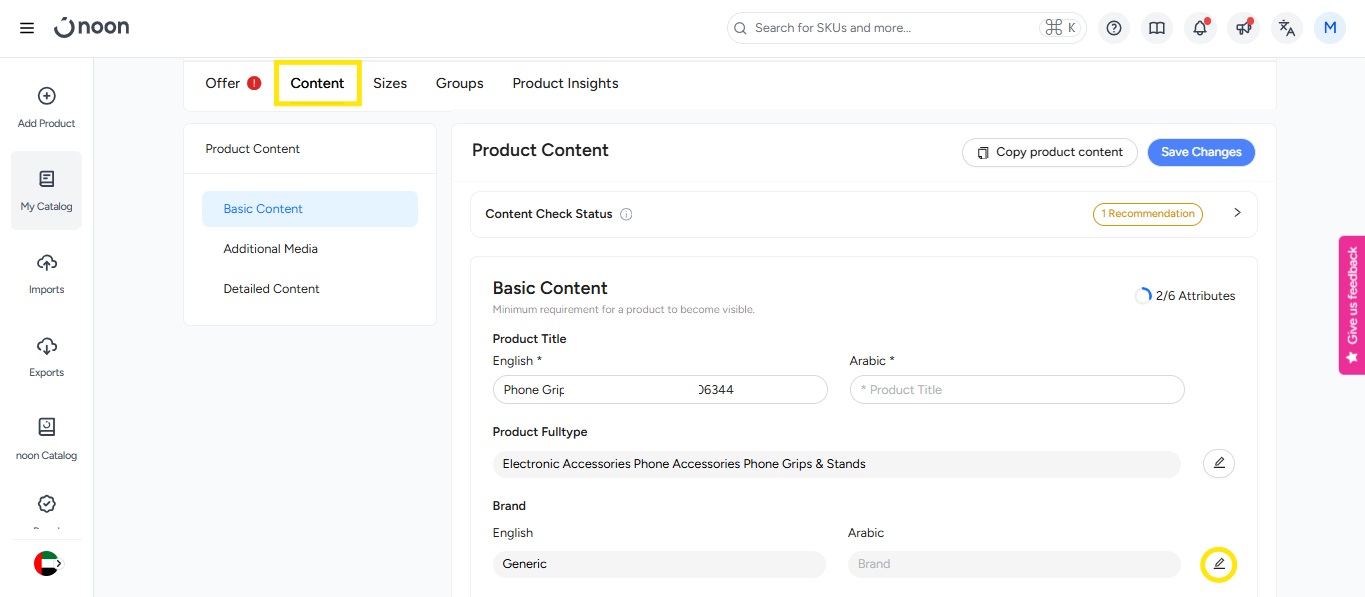Open the user profile avatar M
This screenshot has height=597, width=1365.
click(1329, 28)
